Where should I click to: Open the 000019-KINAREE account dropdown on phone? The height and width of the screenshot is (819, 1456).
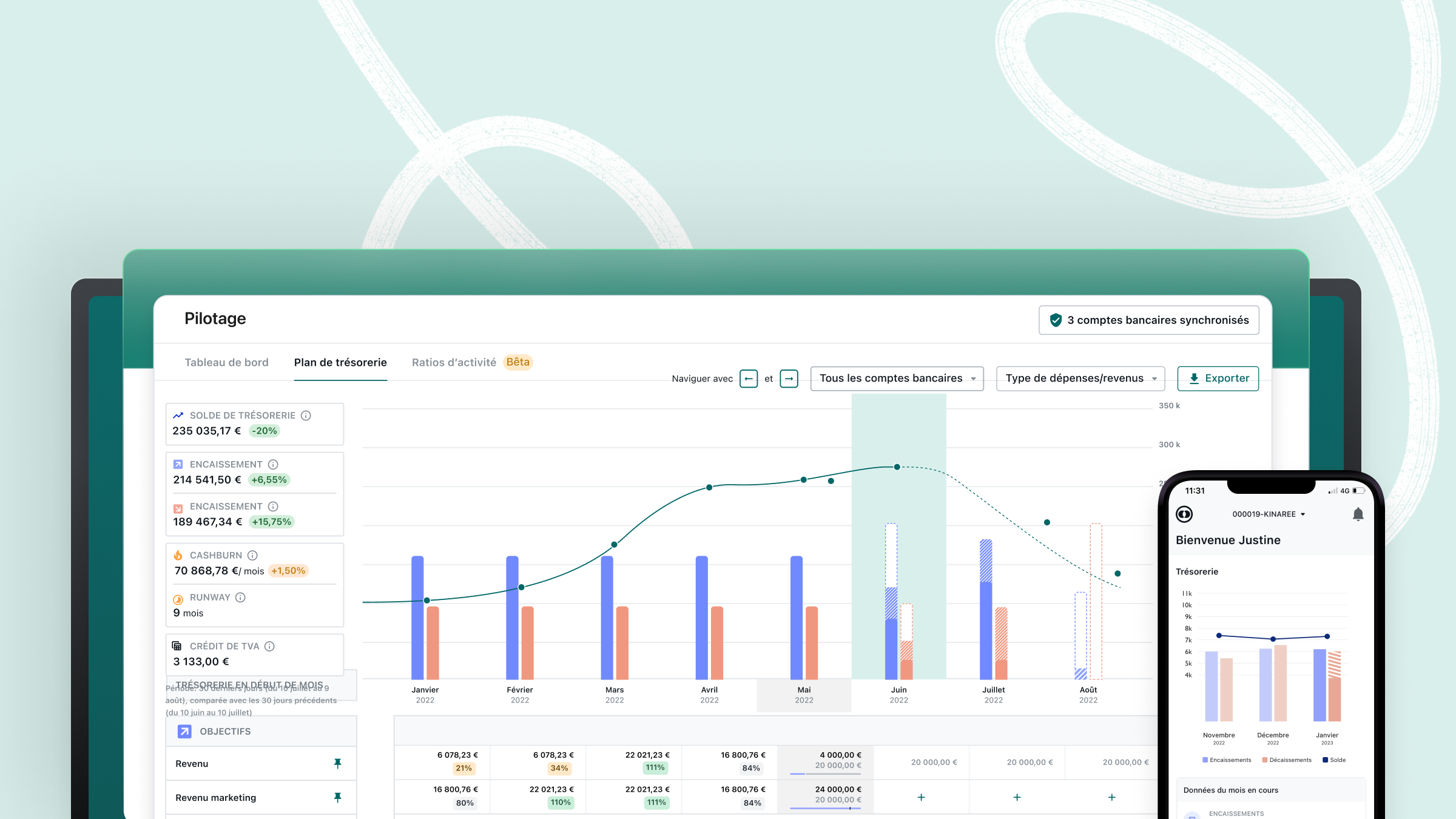pyautogui.click(x=1269, y=514)
